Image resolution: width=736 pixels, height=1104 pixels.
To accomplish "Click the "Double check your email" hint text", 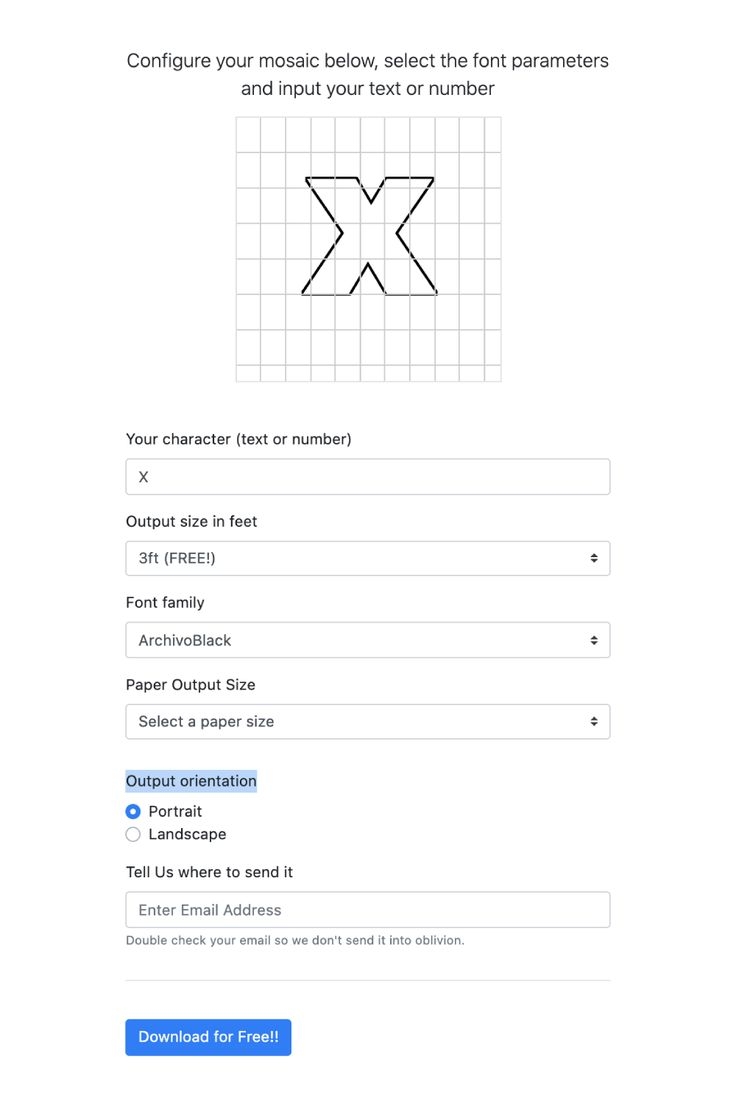I will tap(295, 940).
